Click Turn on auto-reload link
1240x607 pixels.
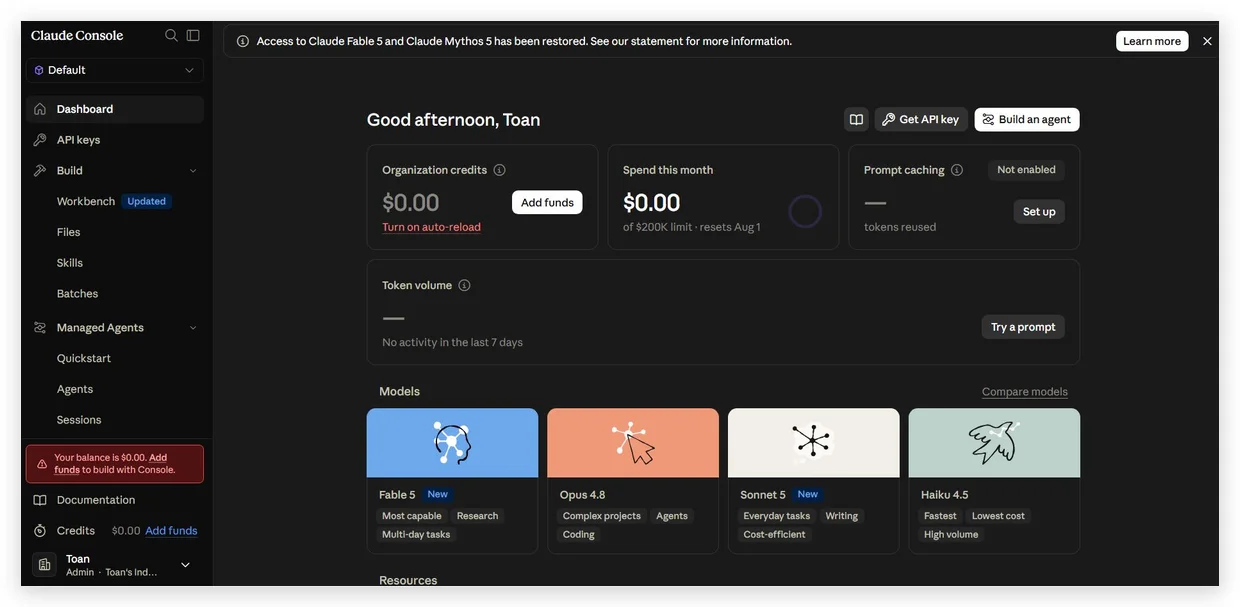point(431,227)
